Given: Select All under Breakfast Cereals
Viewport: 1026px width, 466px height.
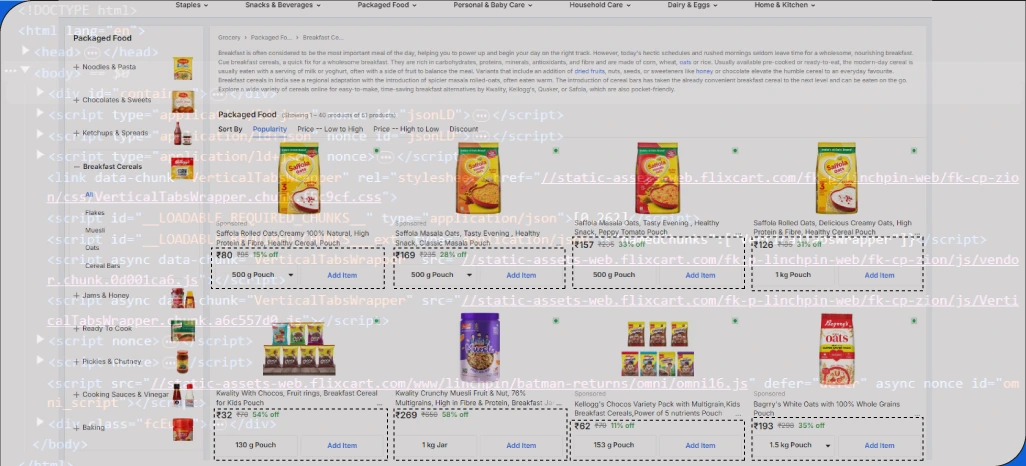Looking at the screenshot, I should coord(89,194).
